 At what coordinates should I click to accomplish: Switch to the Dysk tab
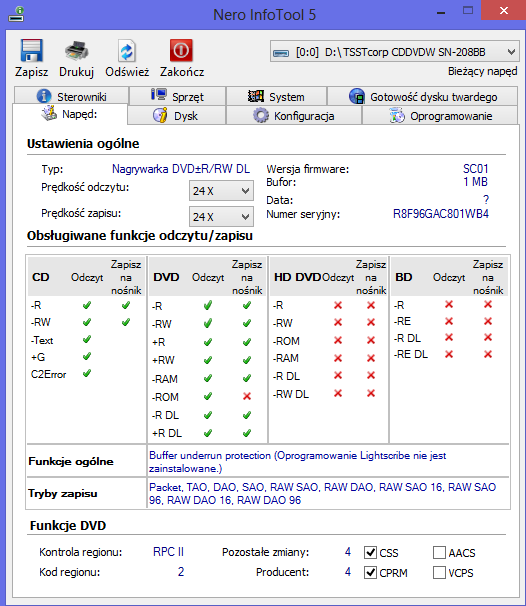[x=176, y=116]
